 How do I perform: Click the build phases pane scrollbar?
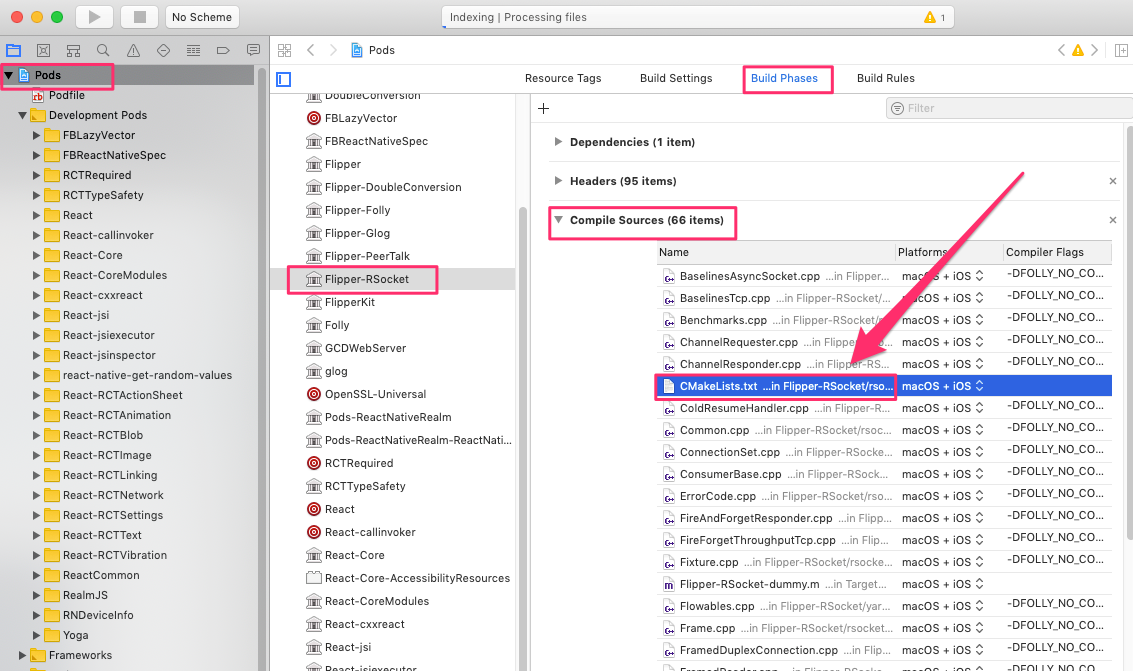coord(1129,332)
